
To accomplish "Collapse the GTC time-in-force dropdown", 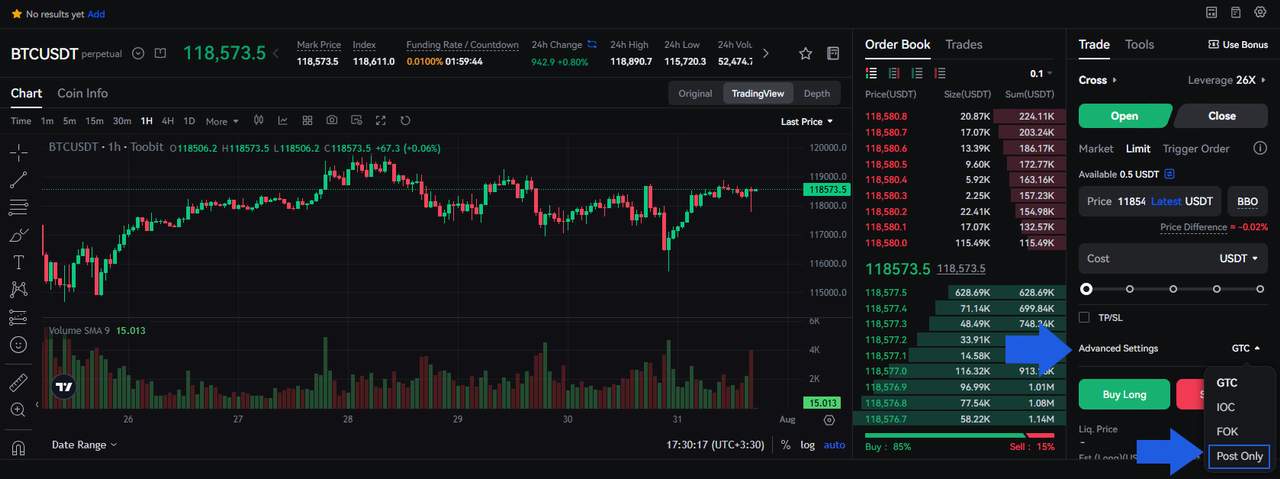I will pyautogui.click(x=1246, y=348).
